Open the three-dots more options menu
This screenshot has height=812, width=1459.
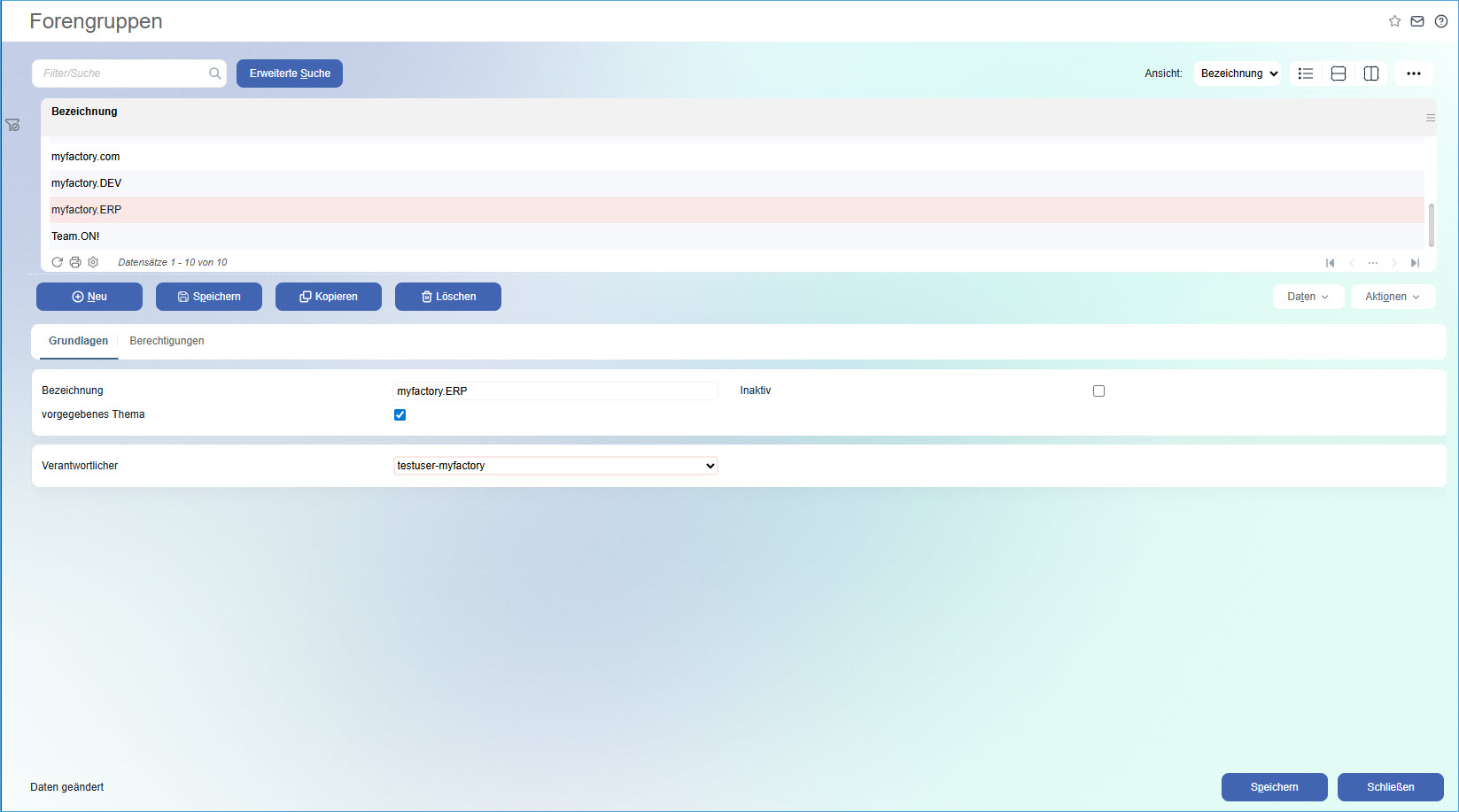pos(1414,73)
